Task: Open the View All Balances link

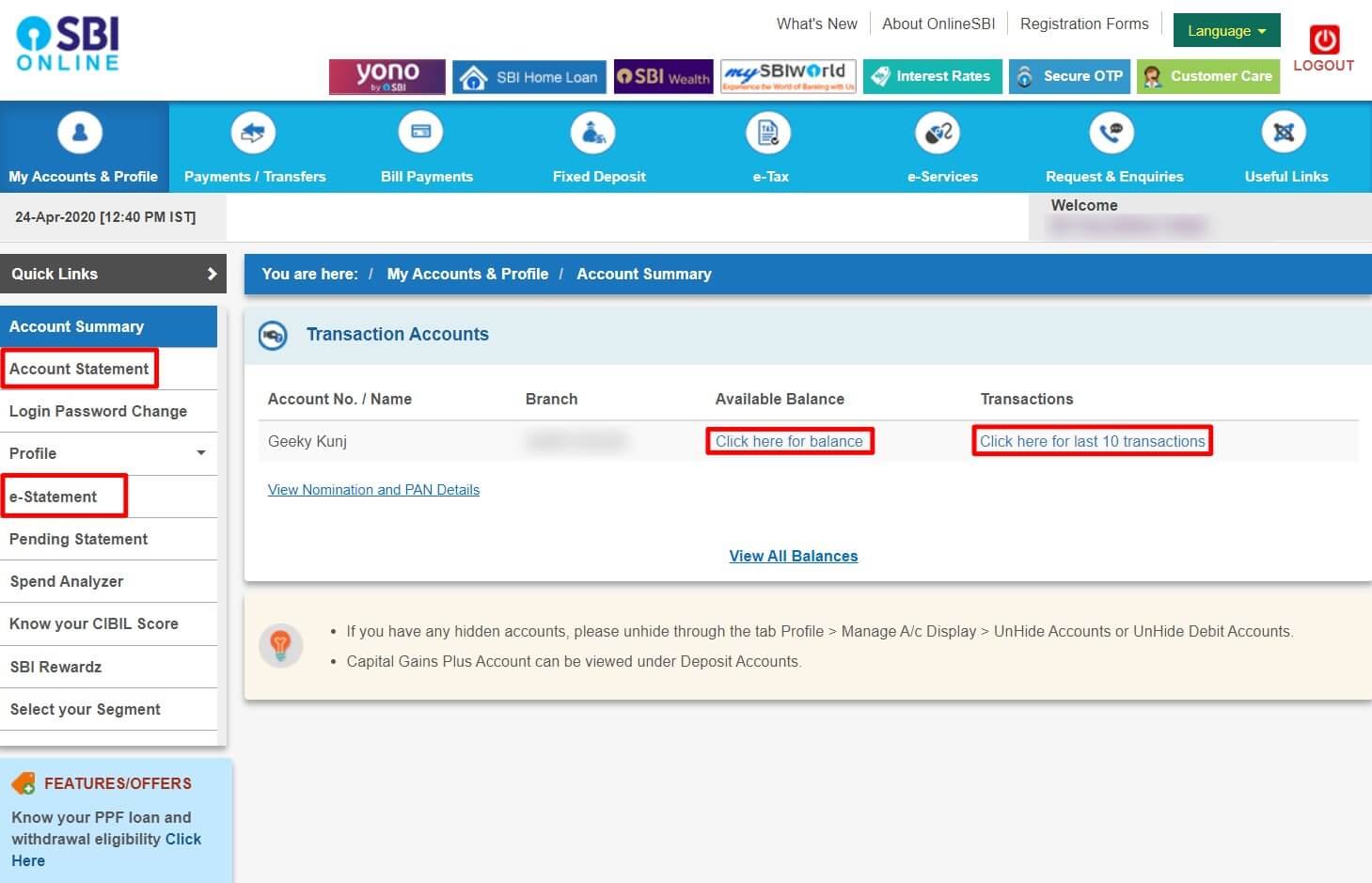Action: (x=794, y=556)
